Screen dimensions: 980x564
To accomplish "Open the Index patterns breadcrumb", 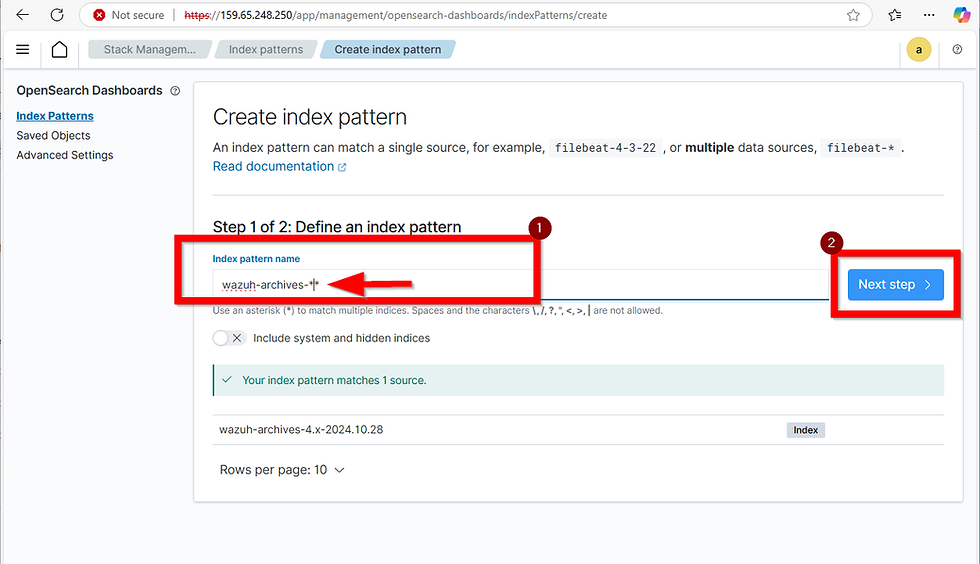I will point(266,49).
